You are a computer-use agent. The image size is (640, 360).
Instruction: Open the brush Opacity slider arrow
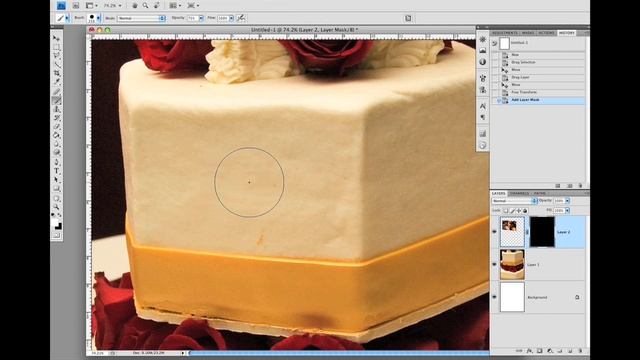pos(201,18)
